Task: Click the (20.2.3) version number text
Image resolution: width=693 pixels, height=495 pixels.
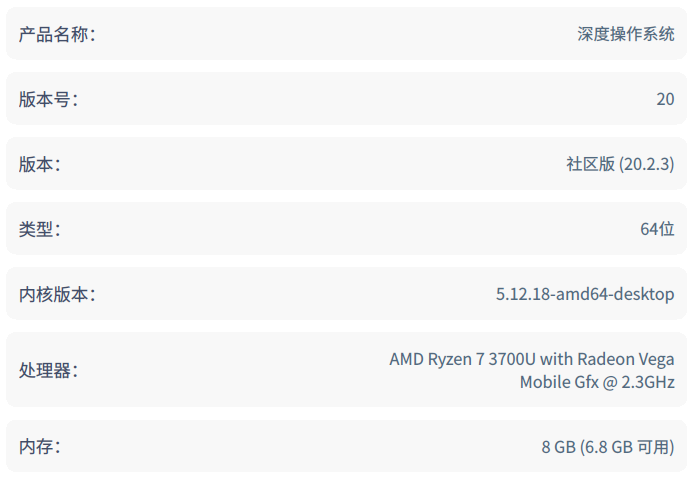Action: 647,165
